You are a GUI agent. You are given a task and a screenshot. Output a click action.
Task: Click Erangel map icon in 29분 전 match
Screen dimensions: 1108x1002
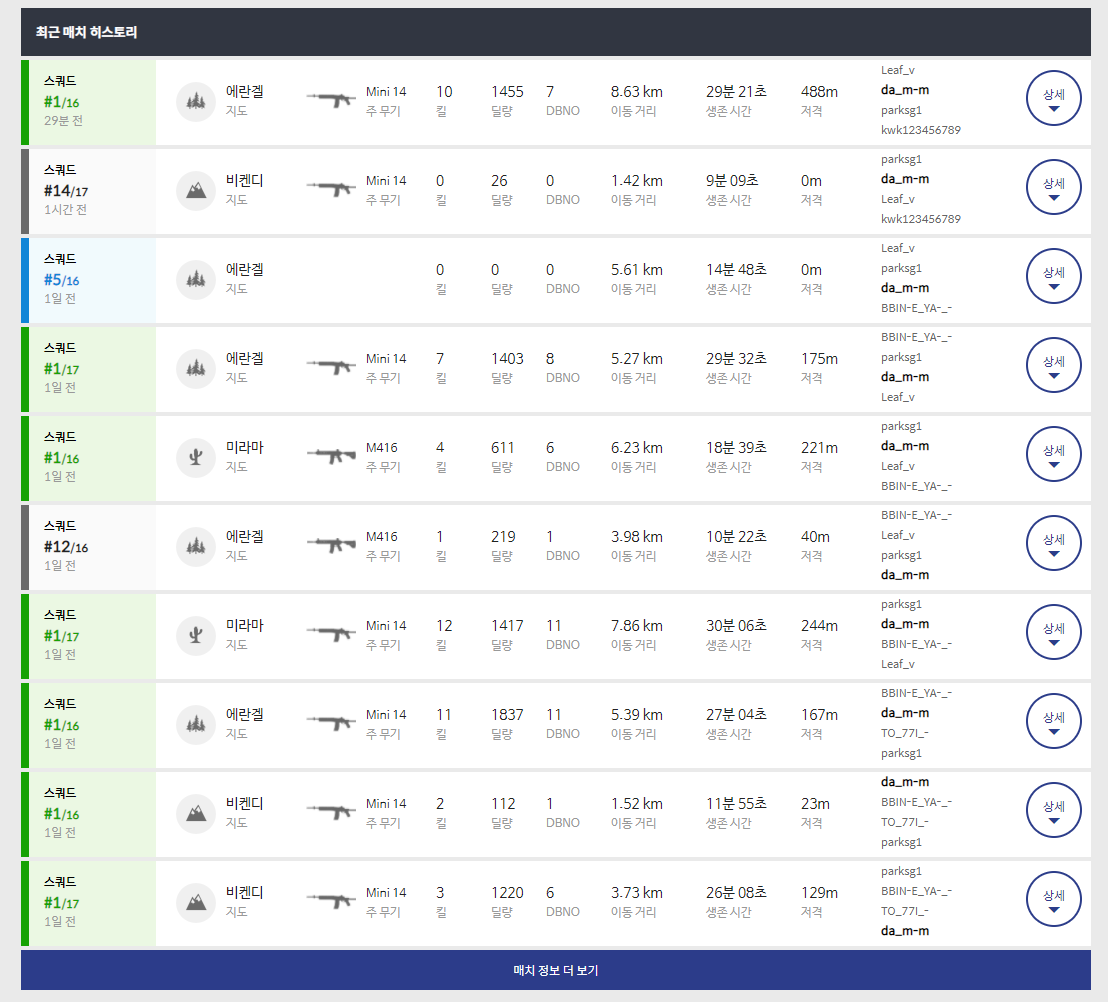(196, 101)
